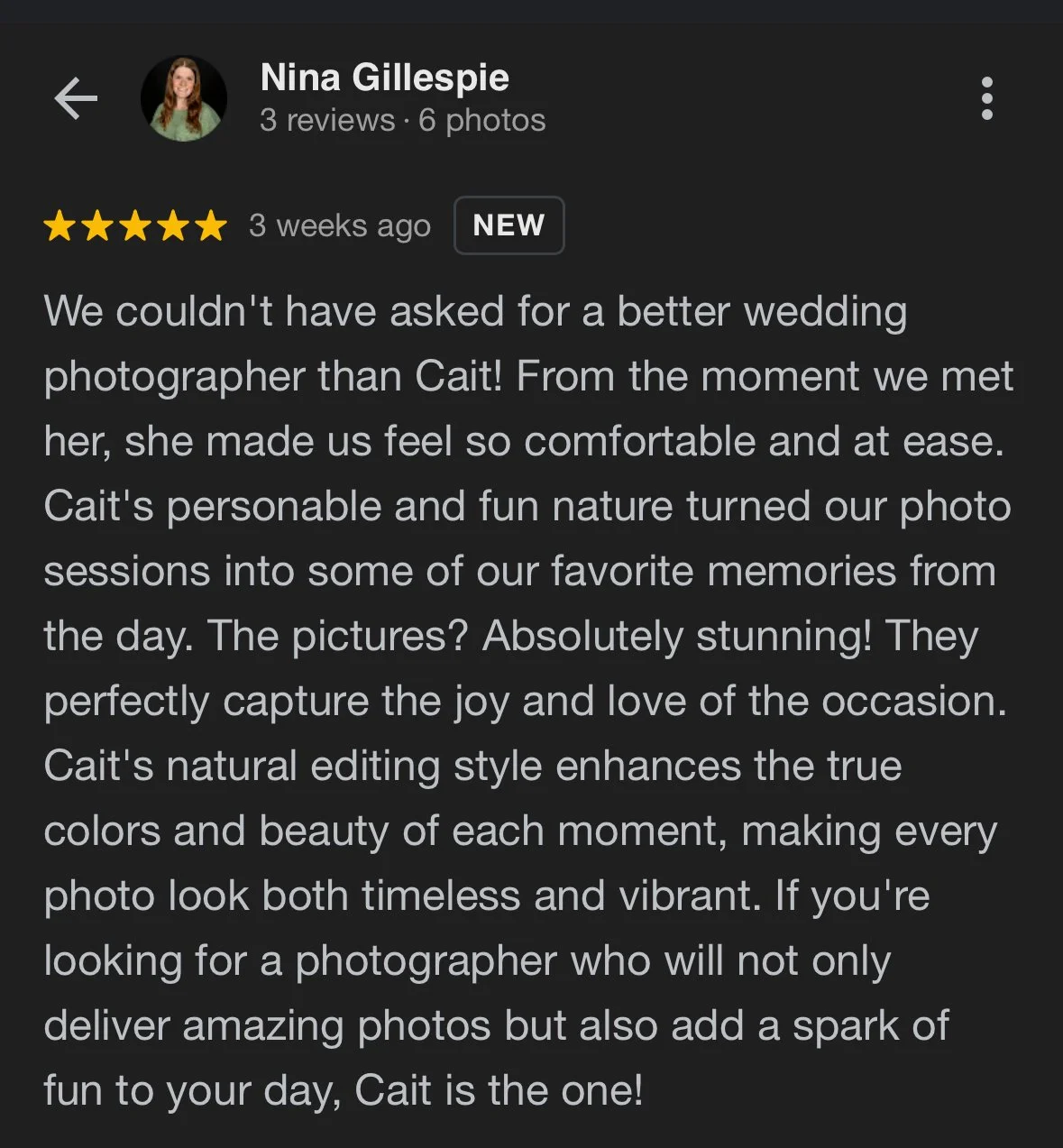
Task: View the reviewer's 6 photos
Action: click(x=482, y=120)
